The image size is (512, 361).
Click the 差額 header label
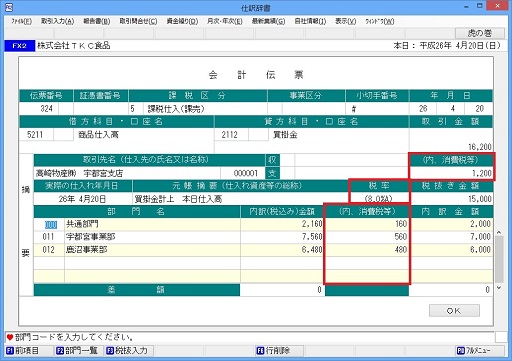click(137, 290)
